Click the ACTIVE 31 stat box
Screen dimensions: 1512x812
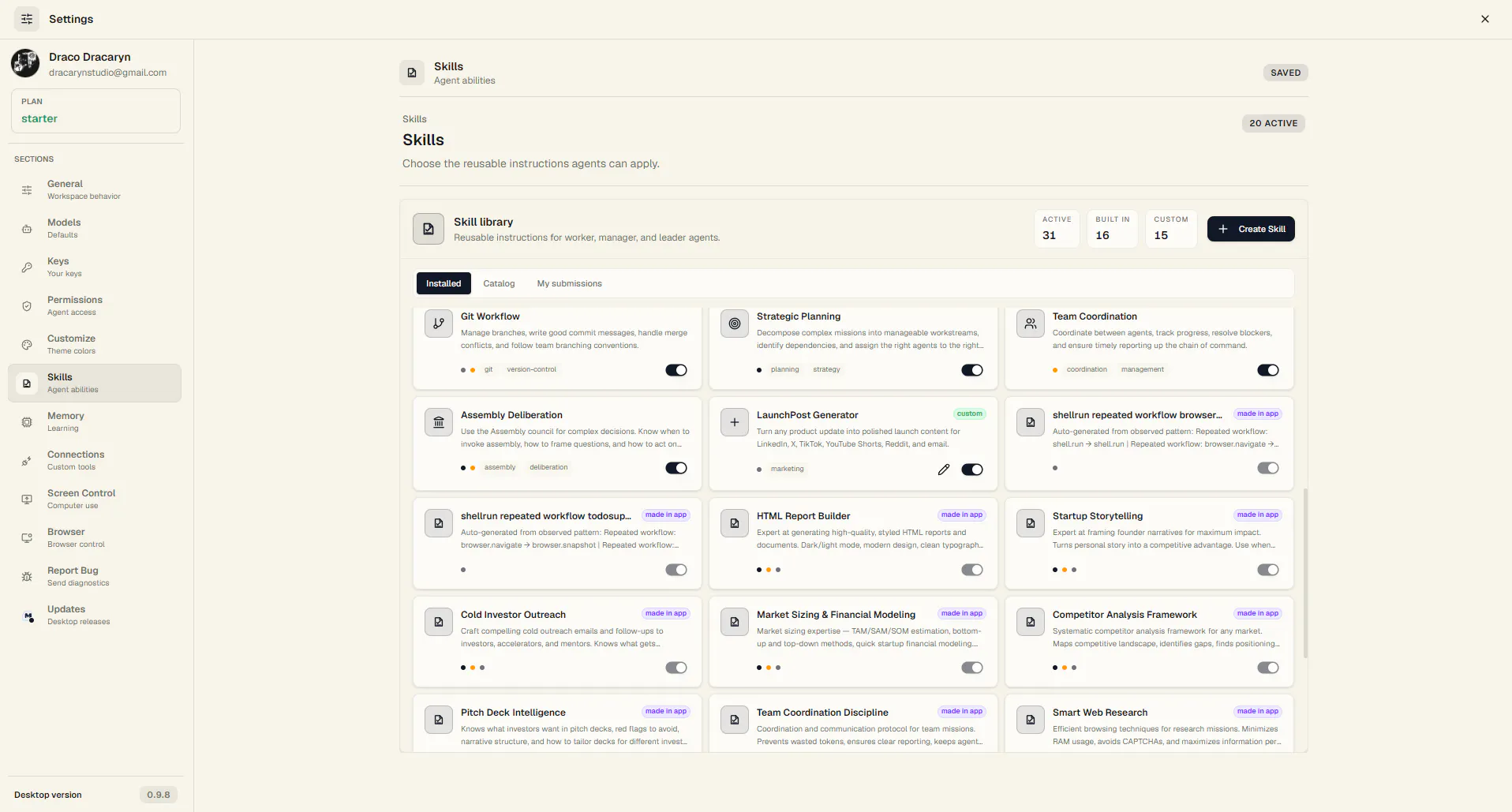coord(1057,229)
